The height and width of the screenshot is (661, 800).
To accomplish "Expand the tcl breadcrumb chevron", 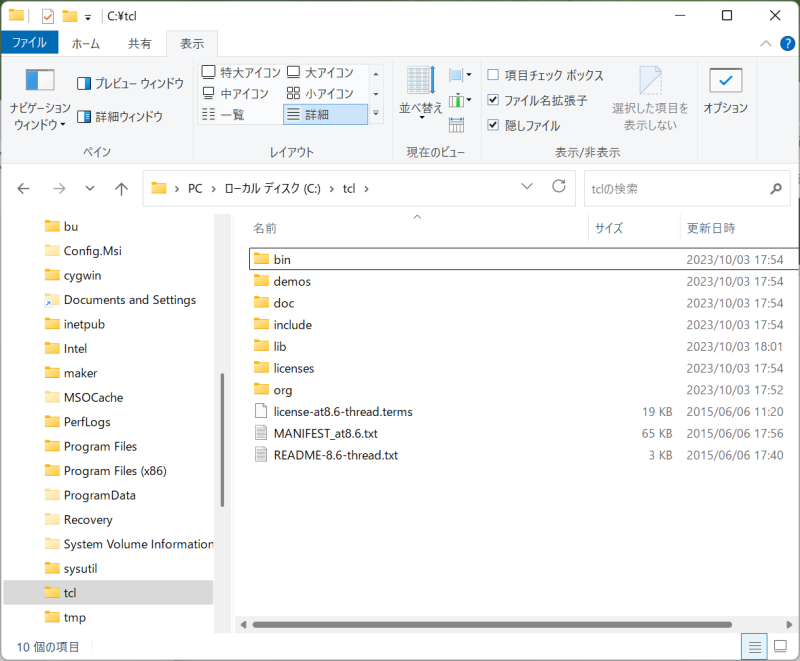I will pyautogui.click(x=366, y=189).
